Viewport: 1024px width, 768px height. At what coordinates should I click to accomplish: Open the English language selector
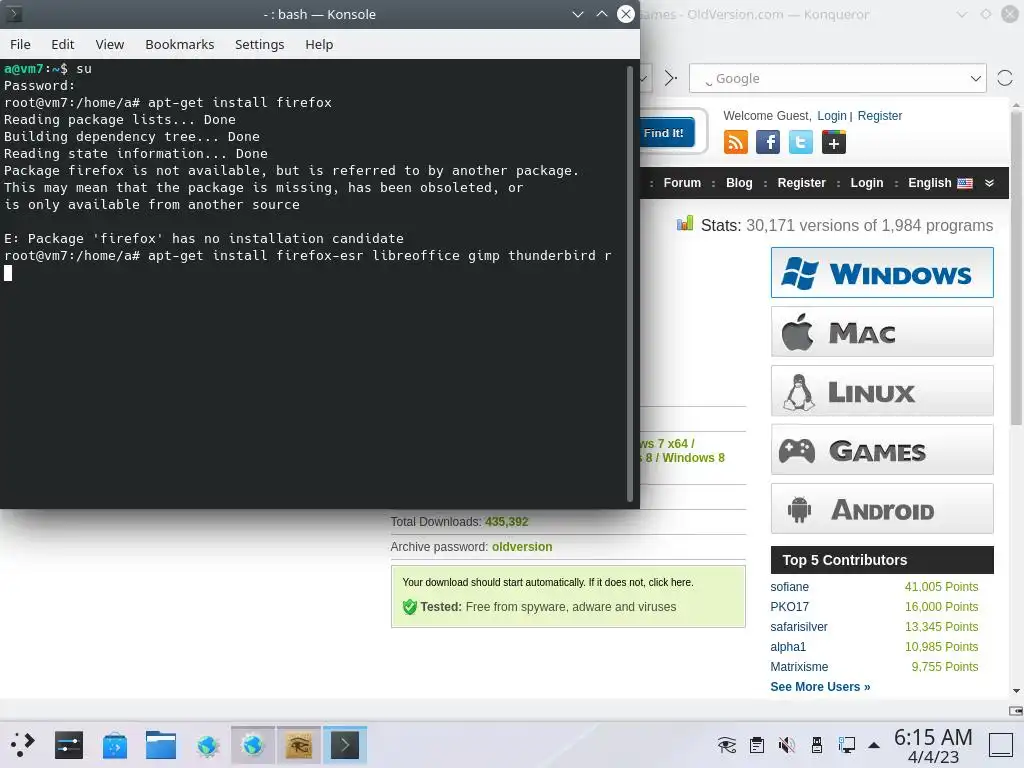tap(940, 183)
